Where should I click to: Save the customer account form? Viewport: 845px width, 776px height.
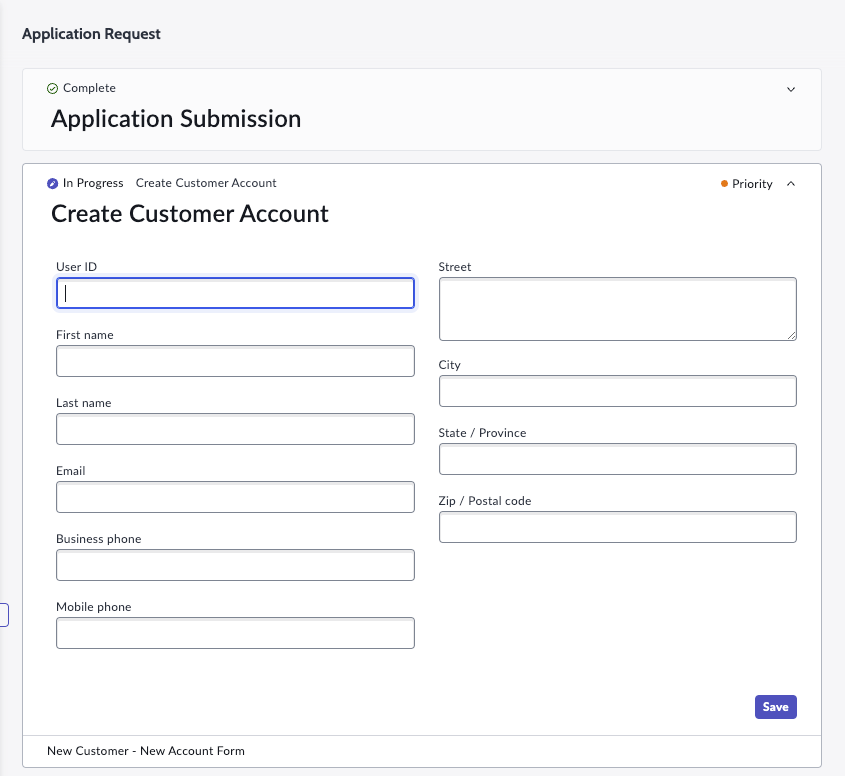[x=775, y=707]
